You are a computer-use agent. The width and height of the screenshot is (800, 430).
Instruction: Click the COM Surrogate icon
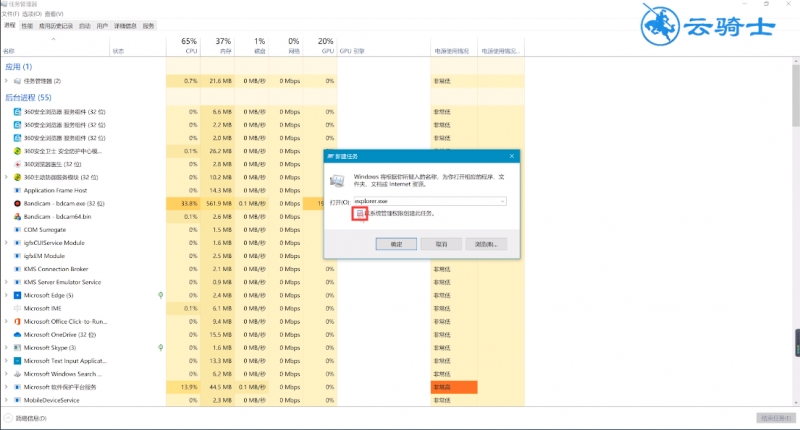[x=17, y=230]
